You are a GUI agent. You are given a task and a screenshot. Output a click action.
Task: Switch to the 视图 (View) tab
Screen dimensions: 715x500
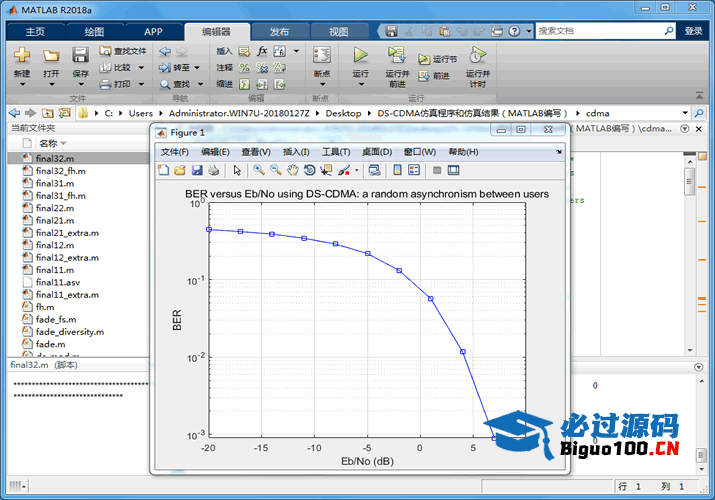pyautogui.click(x=338, y=31)
